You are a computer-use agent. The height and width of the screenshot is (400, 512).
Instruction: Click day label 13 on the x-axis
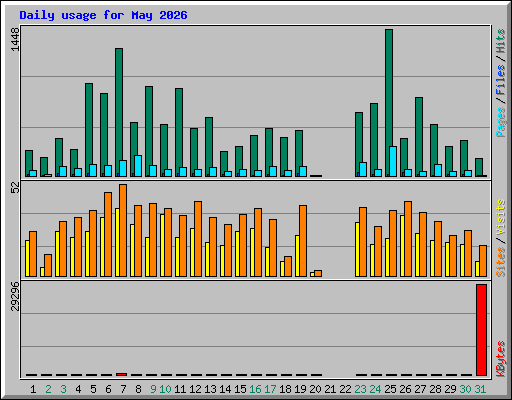210,389
